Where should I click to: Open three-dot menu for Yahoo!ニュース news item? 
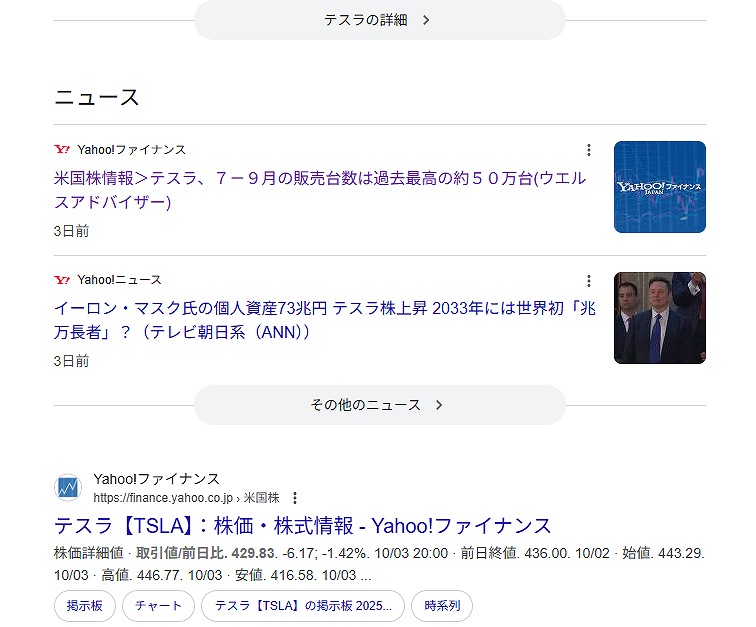pyautogui.click(x=589, y=281)
